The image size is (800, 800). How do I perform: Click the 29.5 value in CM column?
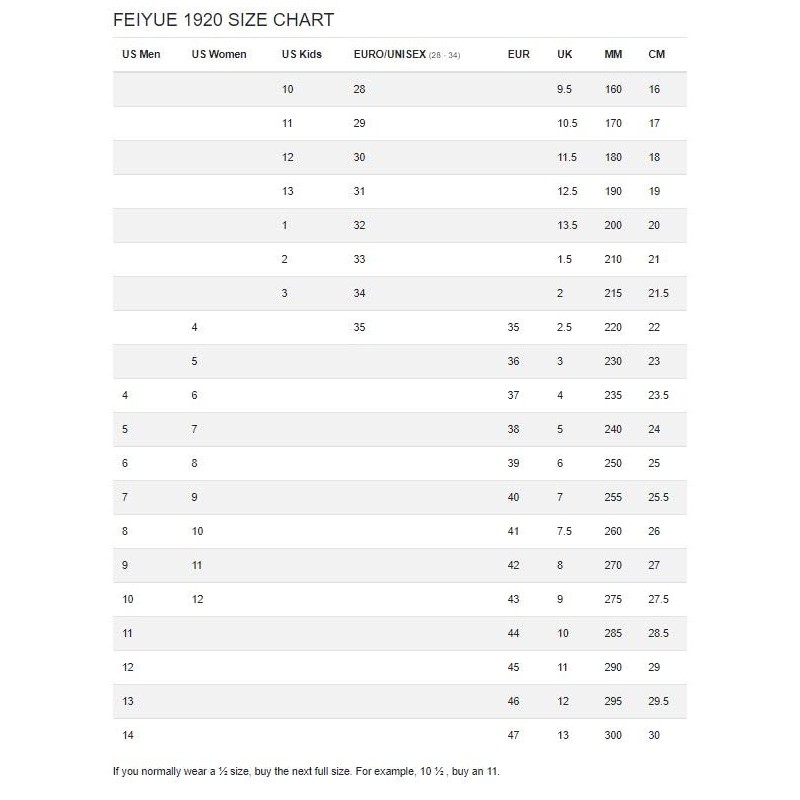[x=658, y=701]
